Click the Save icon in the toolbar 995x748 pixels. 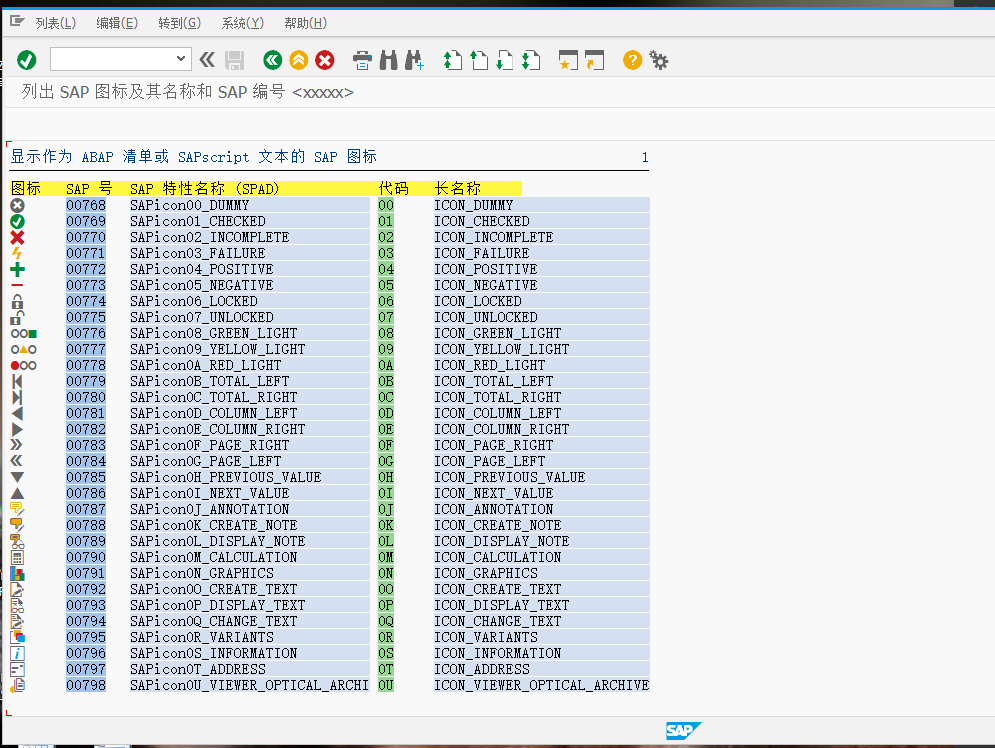234,60
